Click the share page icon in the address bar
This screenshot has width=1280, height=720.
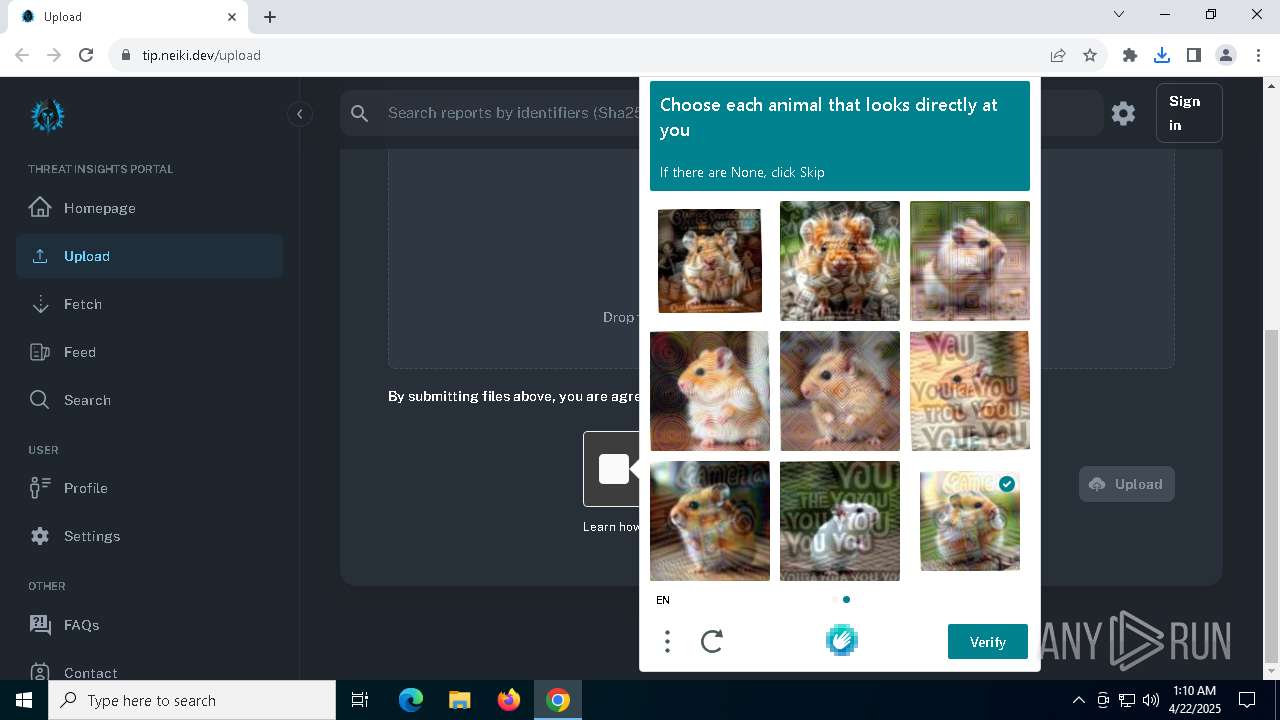click(1058, 55)
